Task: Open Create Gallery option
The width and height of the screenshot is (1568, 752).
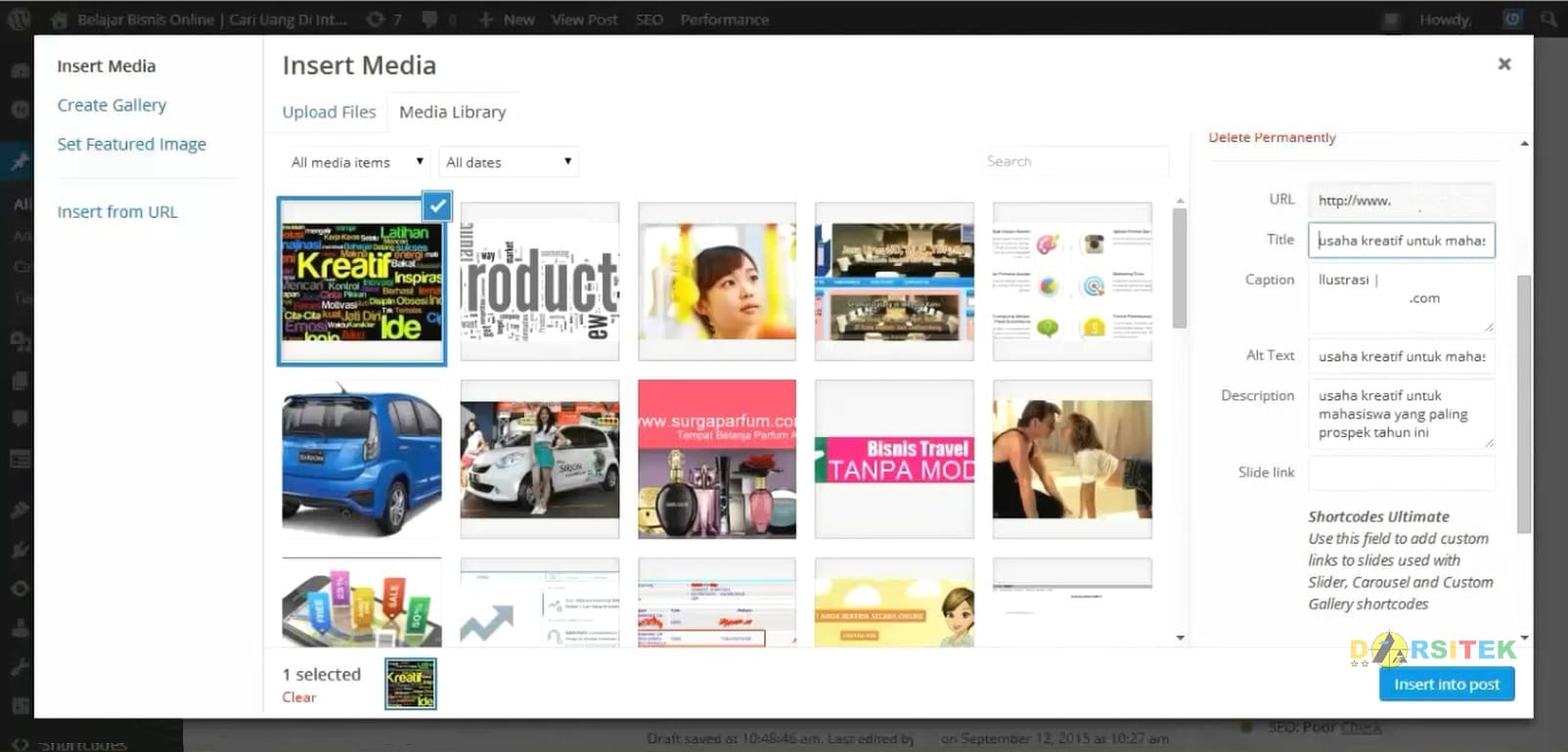Action: point(112,106)
